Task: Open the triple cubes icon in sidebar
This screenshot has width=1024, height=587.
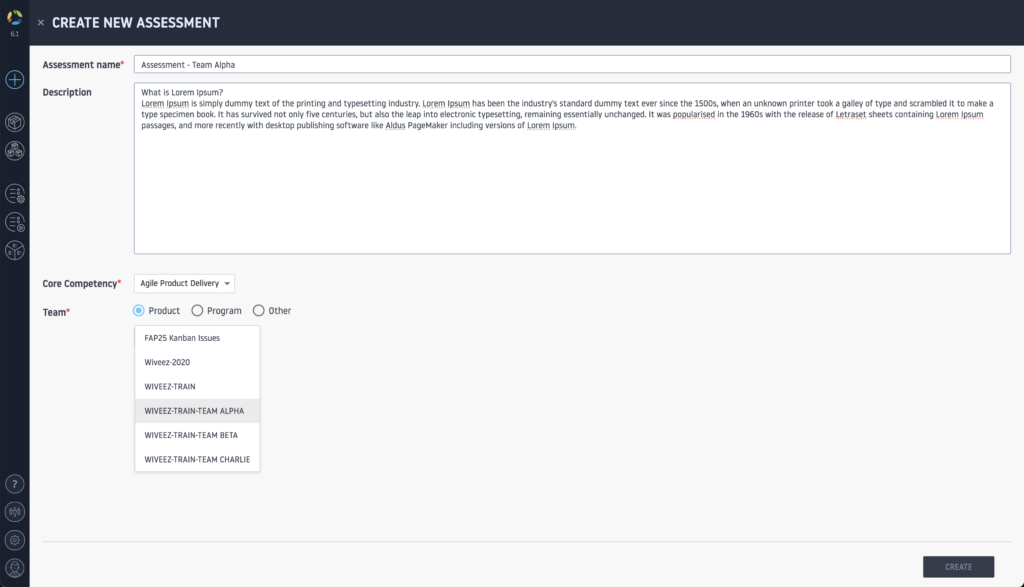Action: (x=15, y=151)
